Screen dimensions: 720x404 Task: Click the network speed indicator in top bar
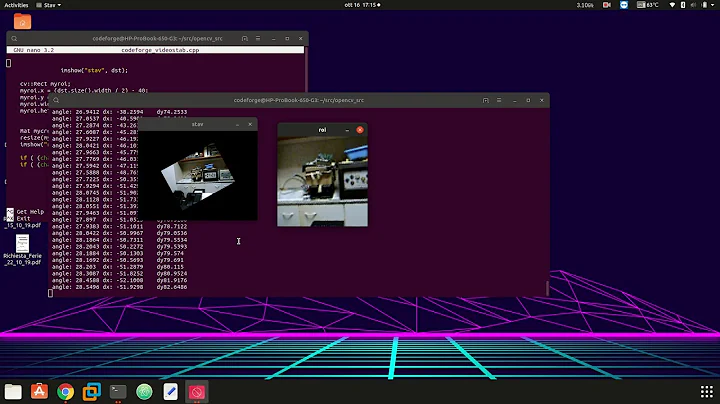[585, 5]
